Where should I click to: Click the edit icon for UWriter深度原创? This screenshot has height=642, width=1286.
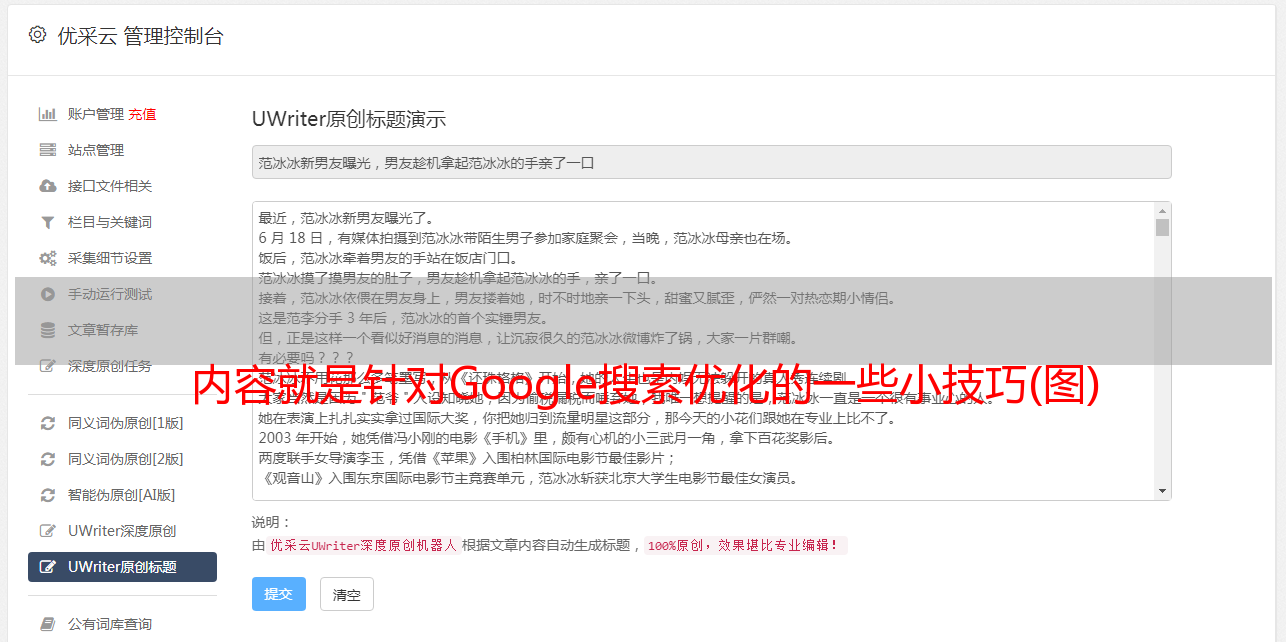(x=47, y=531)
